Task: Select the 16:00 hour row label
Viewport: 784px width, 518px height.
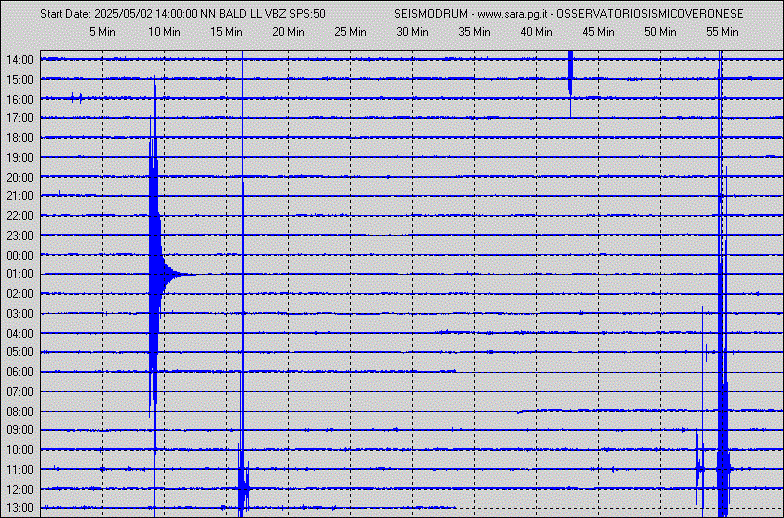Action: (20, 99)
